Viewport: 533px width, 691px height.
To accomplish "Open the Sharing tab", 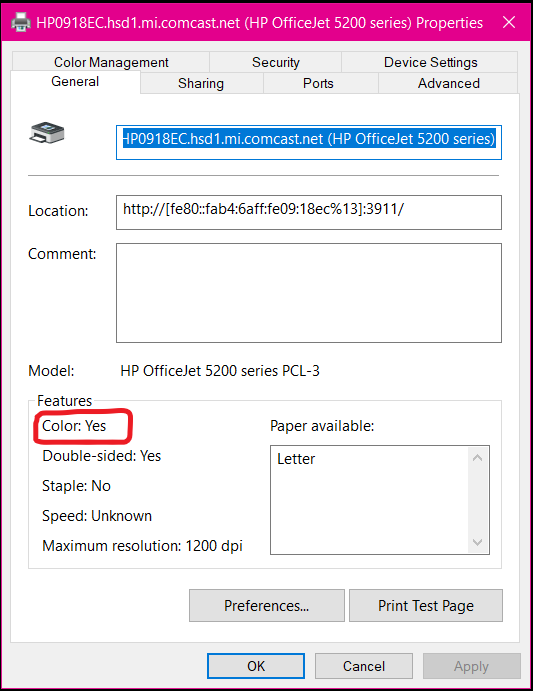I will (201, 83).
